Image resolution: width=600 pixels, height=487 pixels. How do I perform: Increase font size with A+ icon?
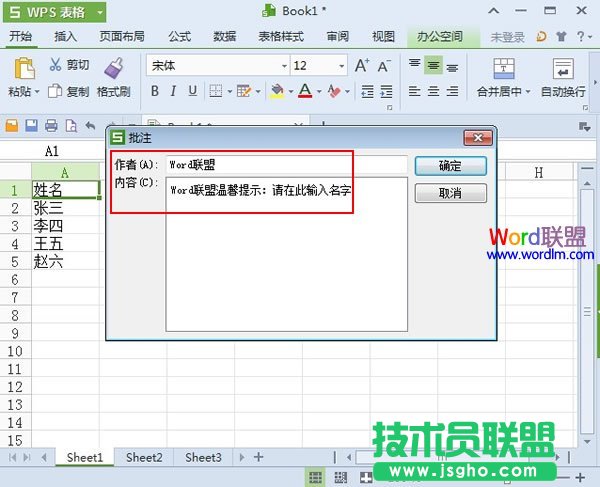(362, 65)
